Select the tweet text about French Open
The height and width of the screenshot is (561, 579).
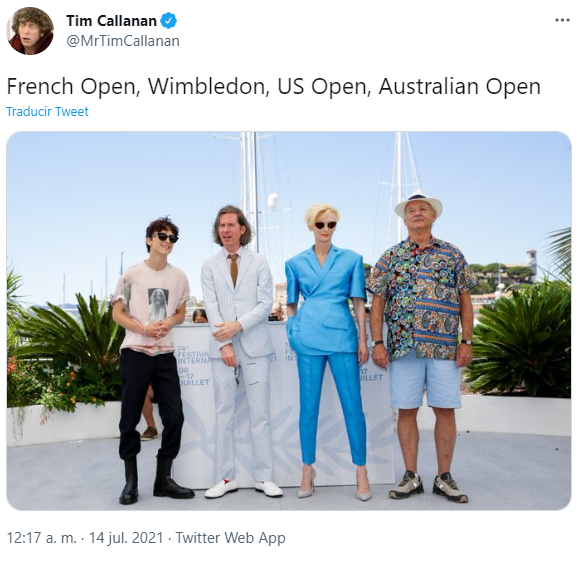pos(273,86)
